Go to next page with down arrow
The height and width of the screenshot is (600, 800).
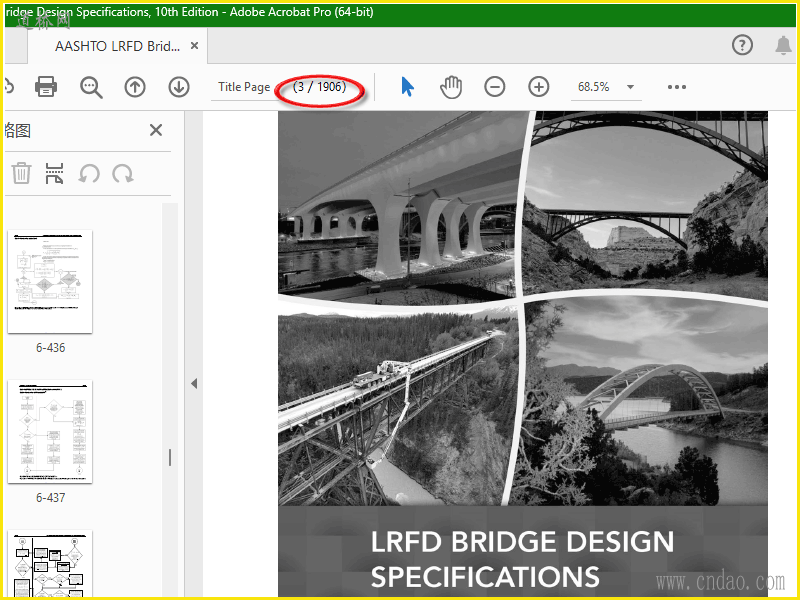[179, 87]
